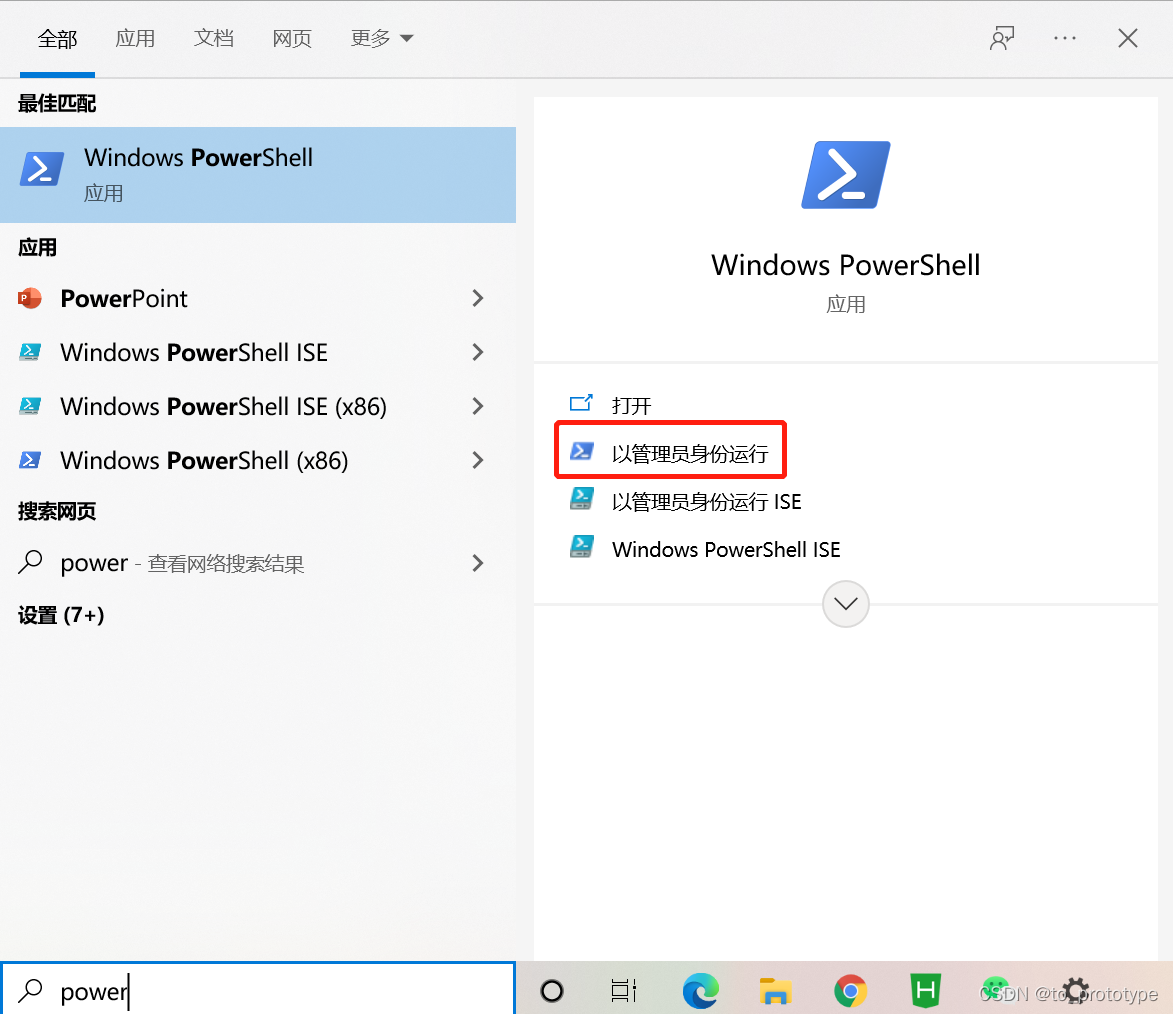Click 以管理员身份运行 ISE action
The height and width of the screenshot is (1014, 1173).
pyautogui.click(x=706, y=501)
